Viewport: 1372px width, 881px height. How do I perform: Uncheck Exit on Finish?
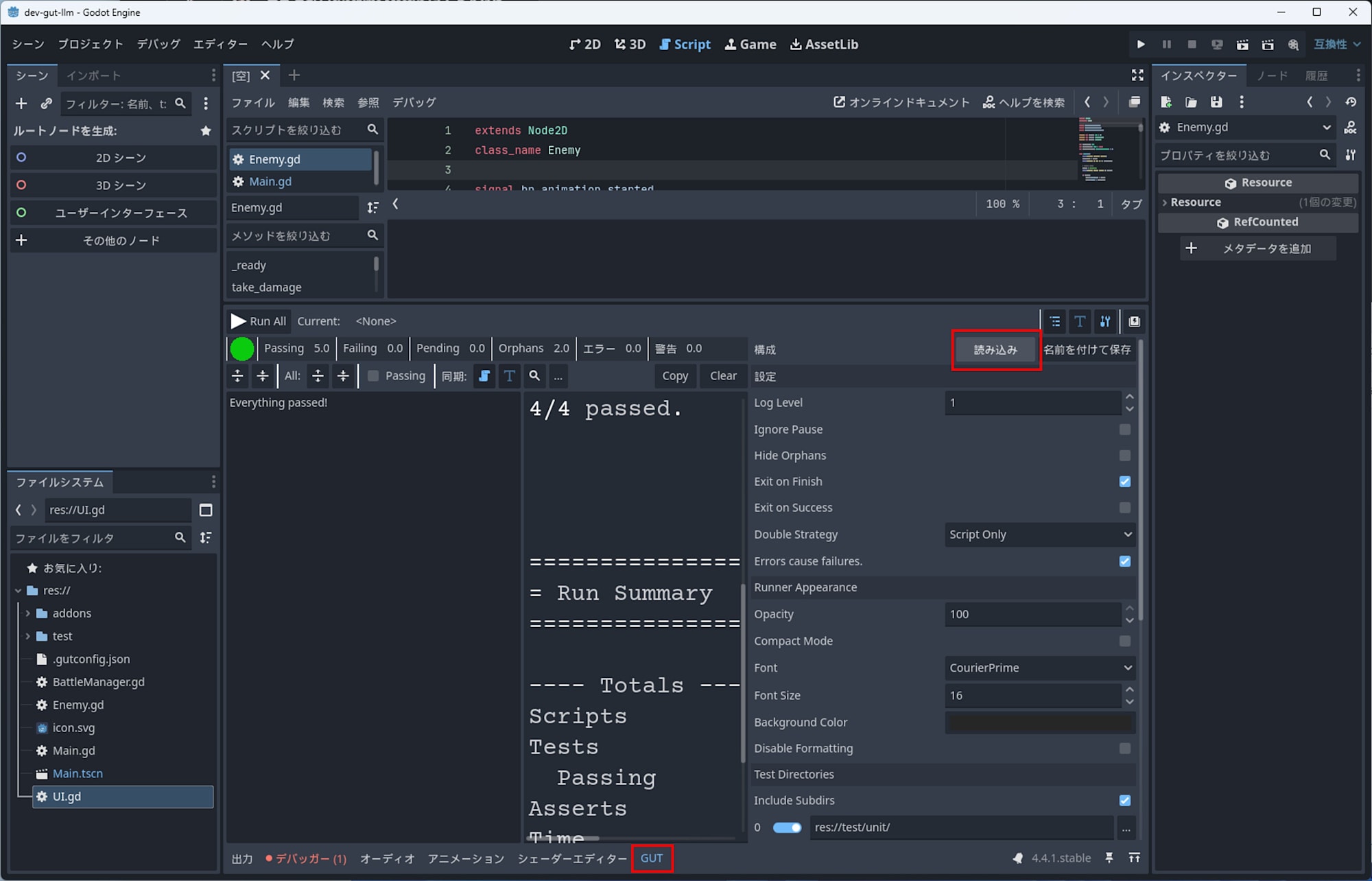[x=1124, y=482]
